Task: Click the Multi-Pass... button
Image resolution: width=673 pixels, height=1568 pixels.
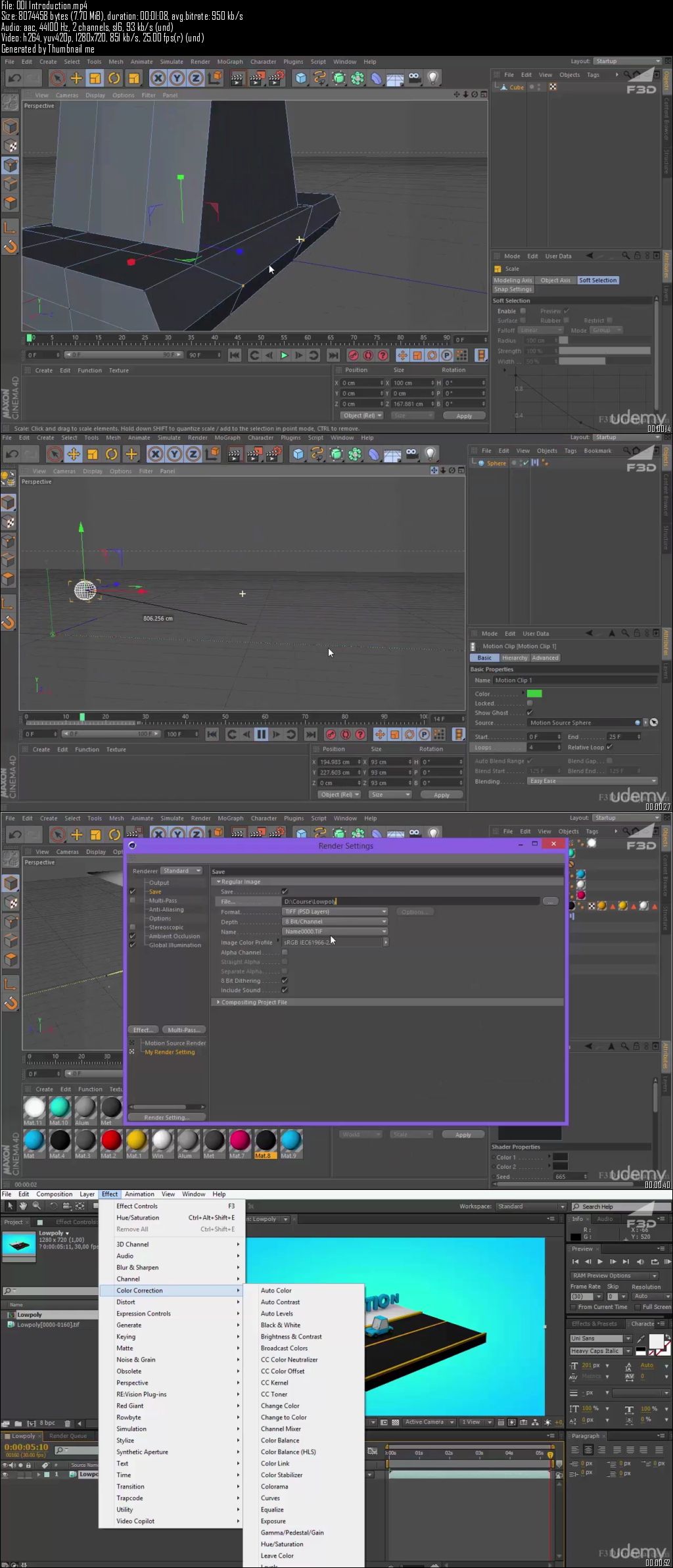Action: (183, 1030)
